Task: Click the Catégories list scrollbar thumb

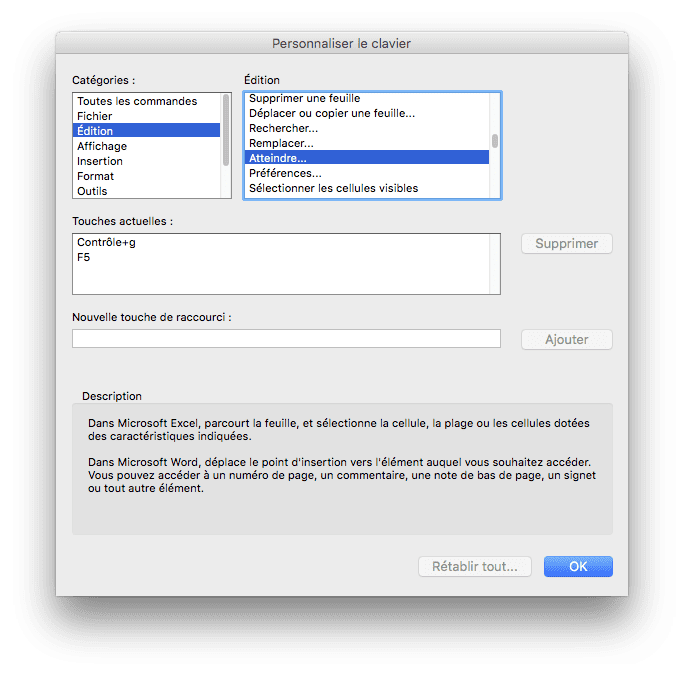Action: tap(226, 130)
